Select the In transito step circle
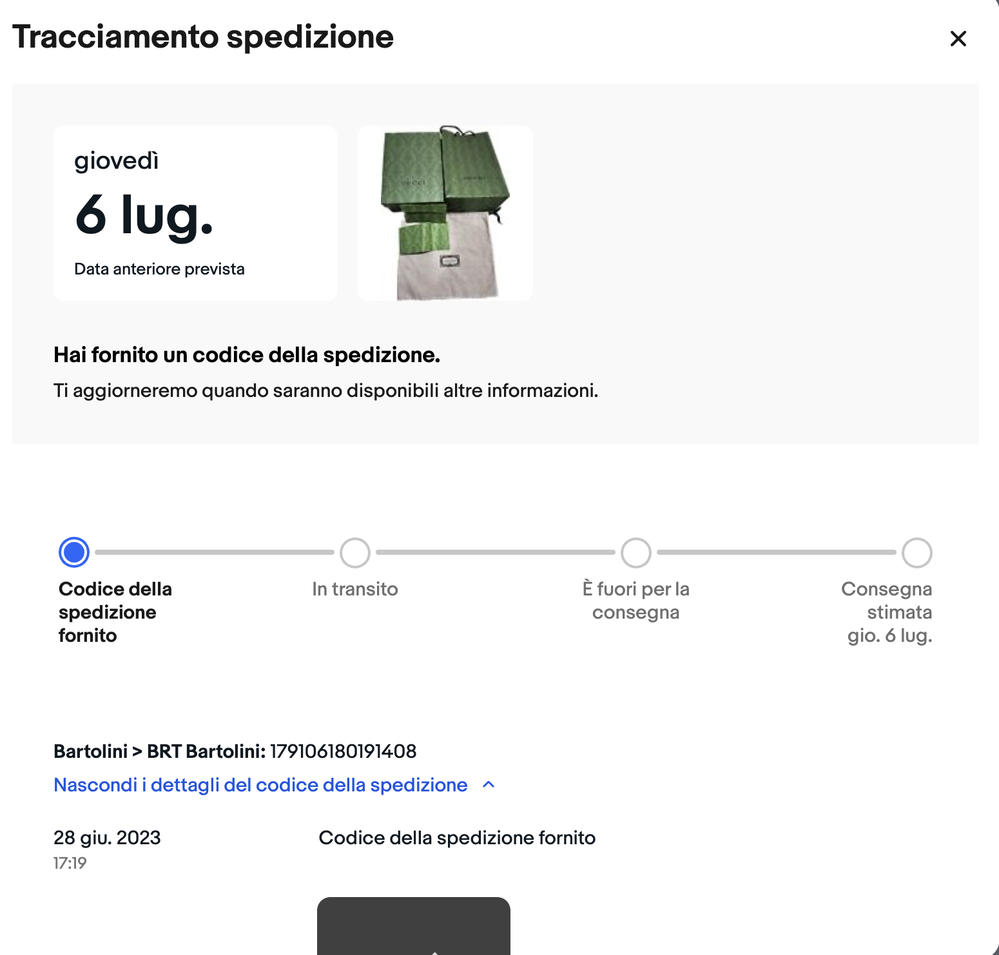This screenshot has height=955, width=999. pos(355,552)
